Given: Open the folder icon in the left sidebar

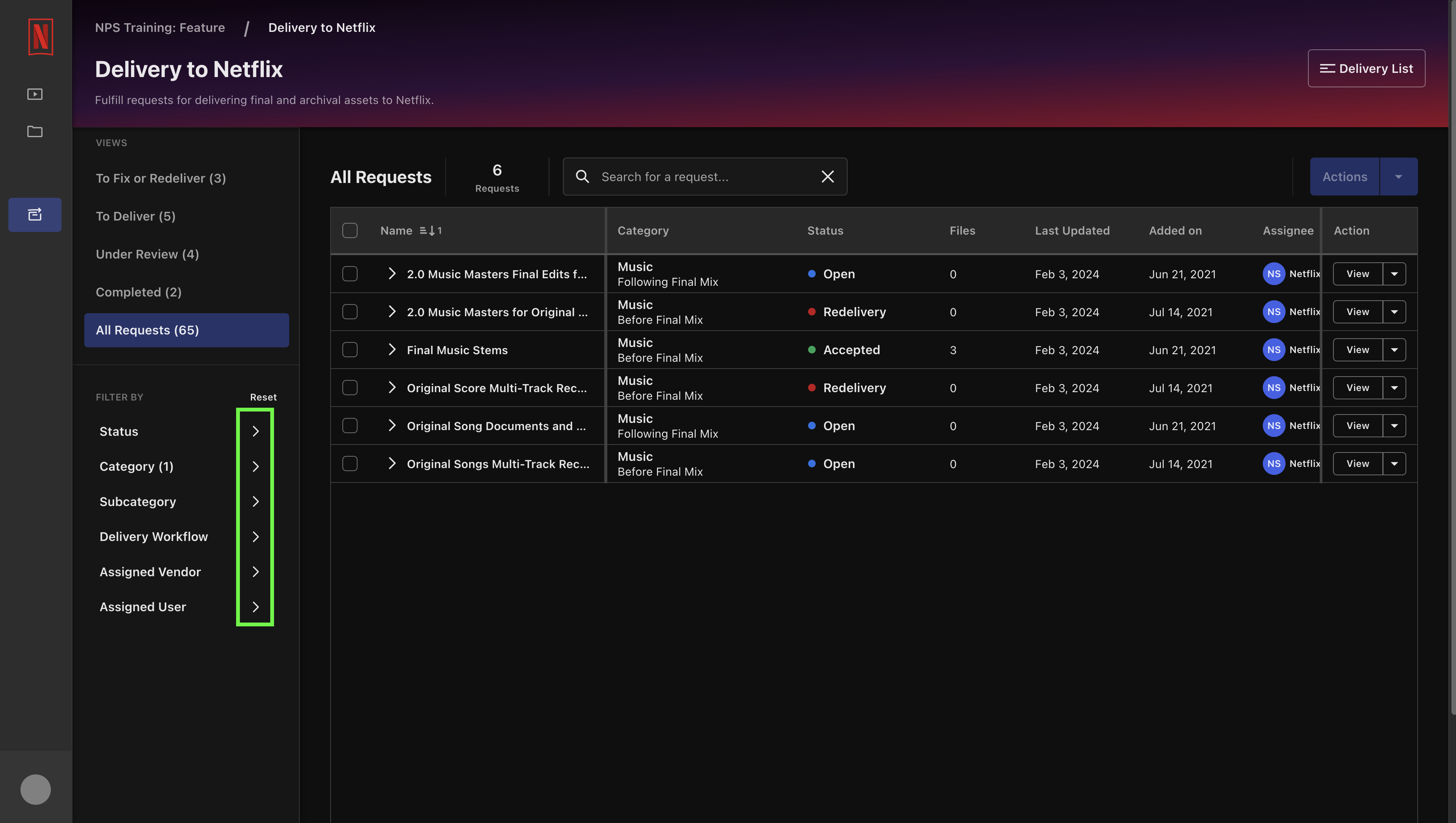Looking at the screenshot, I should tap(35, 131).
